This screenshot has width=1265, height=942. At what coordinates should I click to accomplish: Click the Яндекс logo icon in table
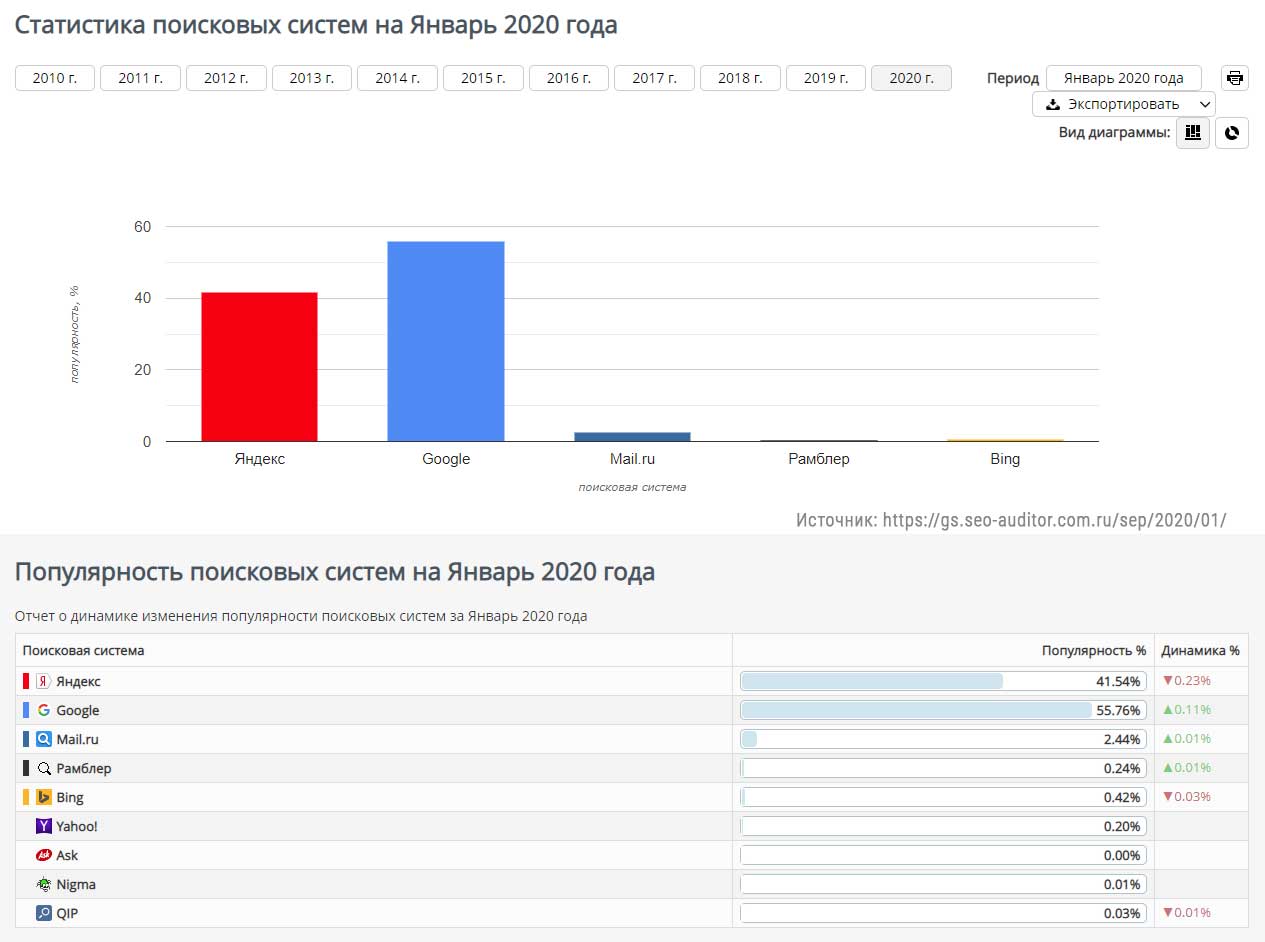[x=43, y=681]
